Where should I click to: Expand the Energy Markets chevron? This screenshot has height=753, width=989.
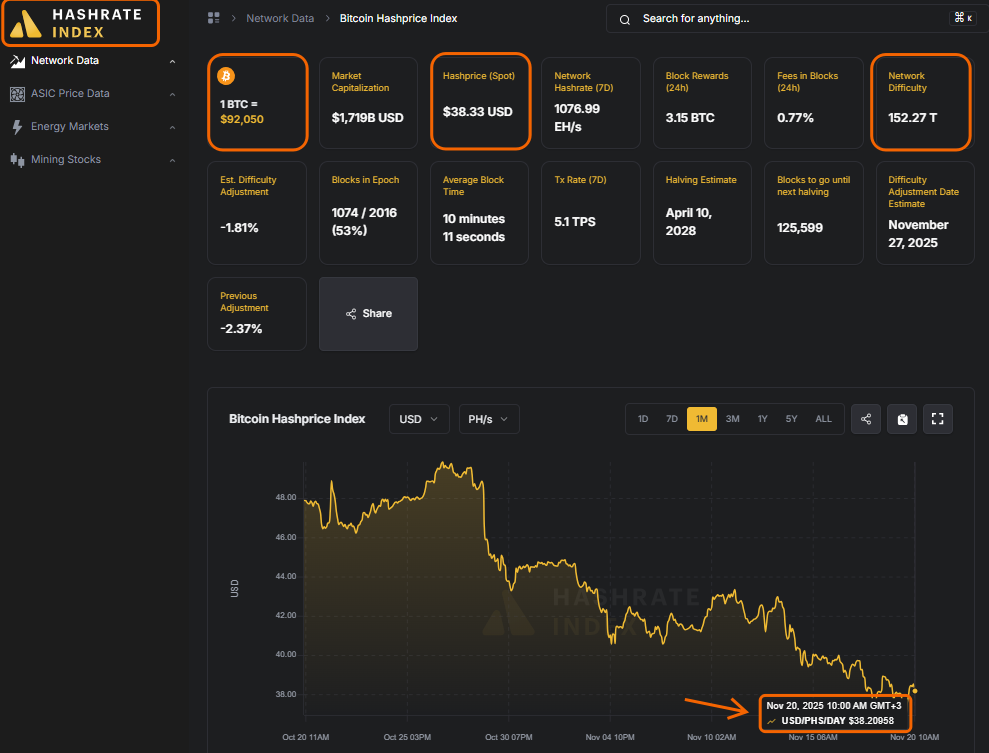point(172,127)
